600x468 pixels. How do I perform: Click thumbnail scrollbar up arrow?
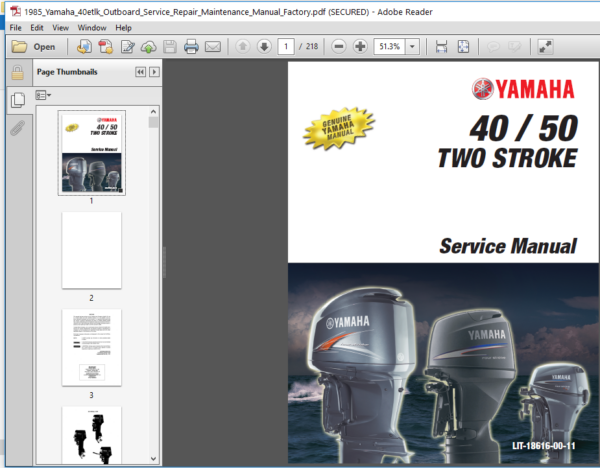click(153, 111)
